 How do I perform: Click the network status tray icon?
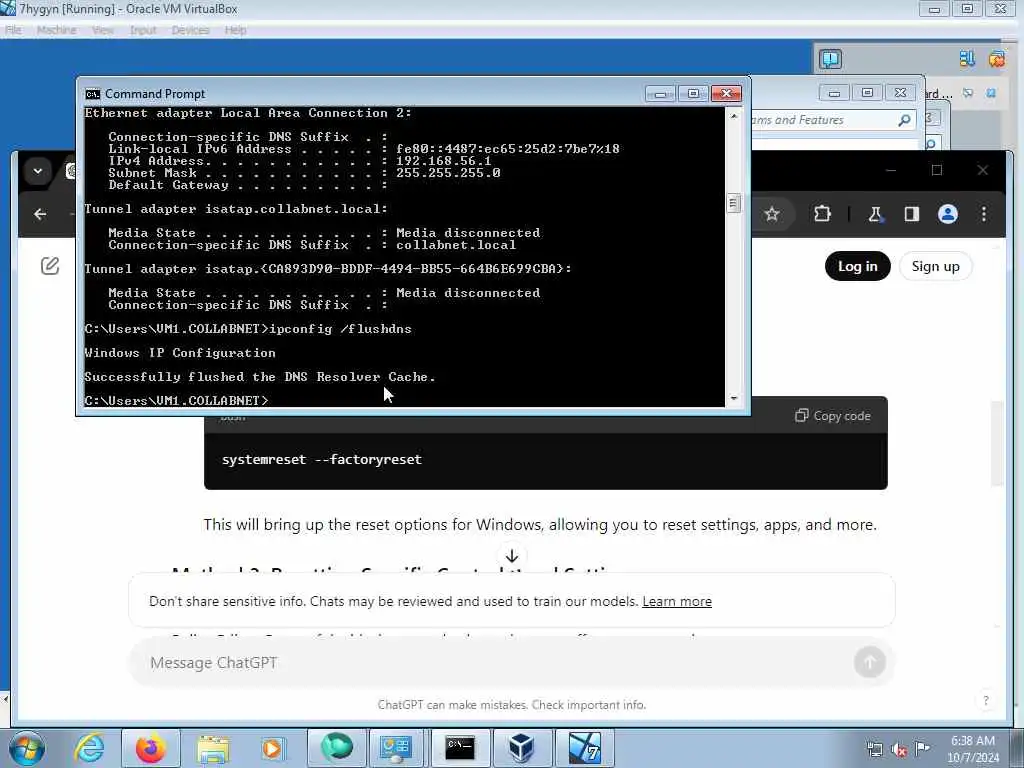tap(874, 749)
